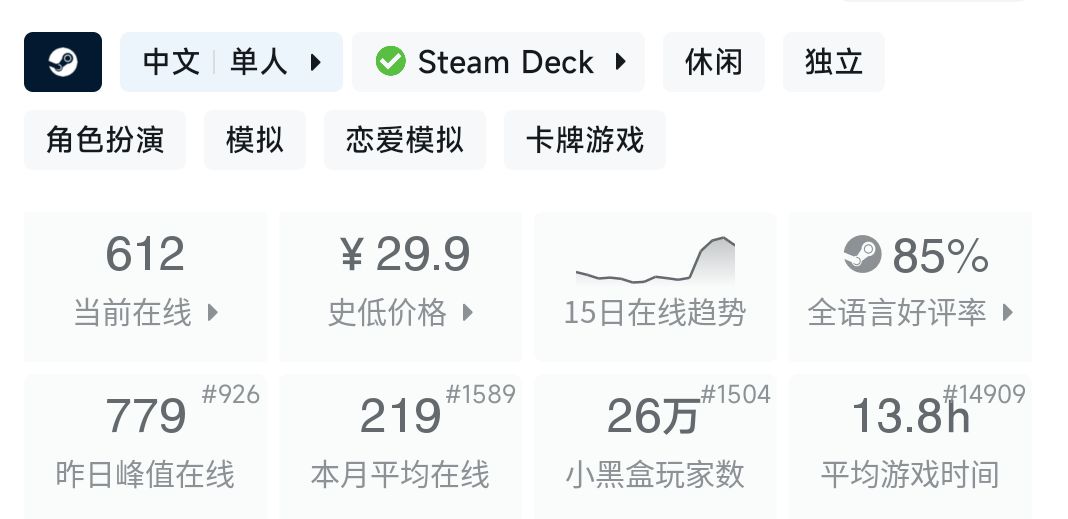Expand the 中文 单人 language tag arrow
This screenshot has height=519, width=1068.
pos(316,62)
